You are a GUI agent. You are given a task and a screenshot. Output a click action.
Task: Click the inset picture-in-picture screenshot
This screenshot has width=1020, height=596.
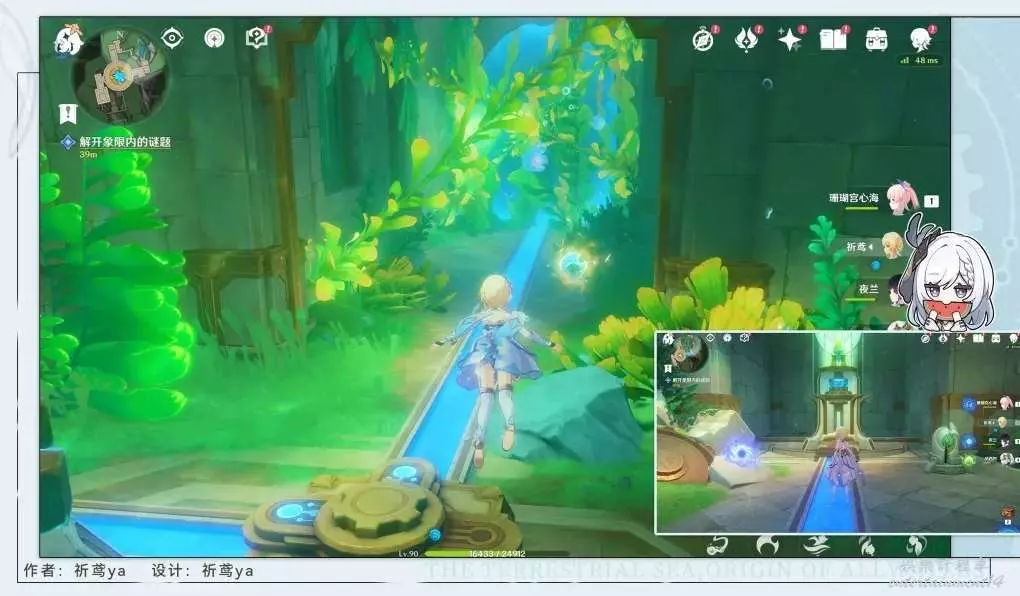[x=835, y=432]
